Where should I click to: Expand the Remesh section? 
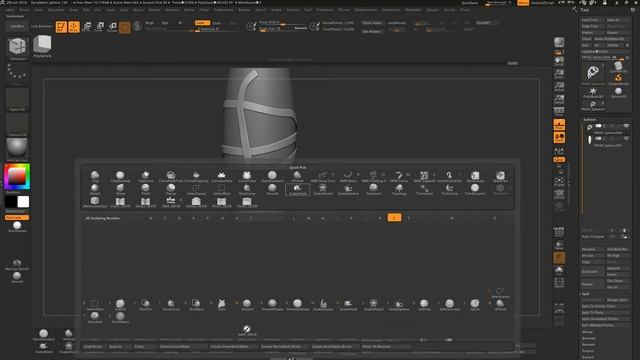589,344
